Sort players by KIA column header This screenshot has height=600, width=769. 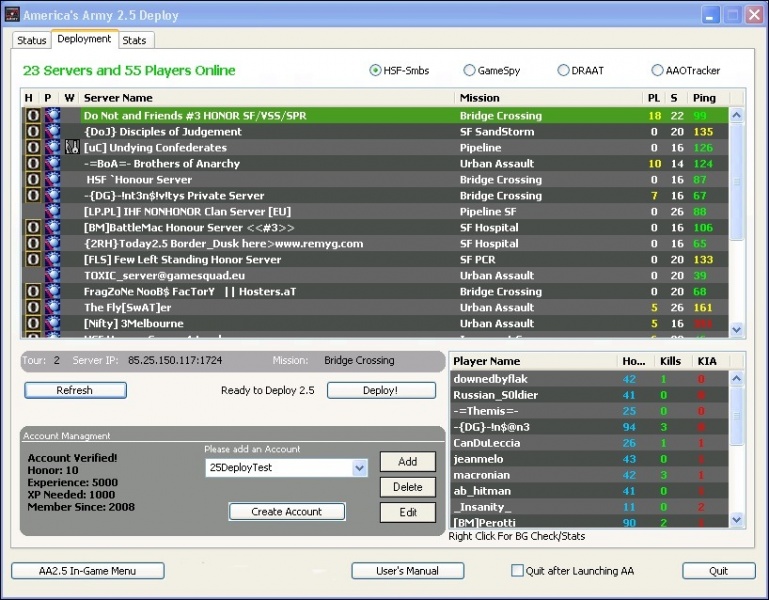click(x=710, y=361)
